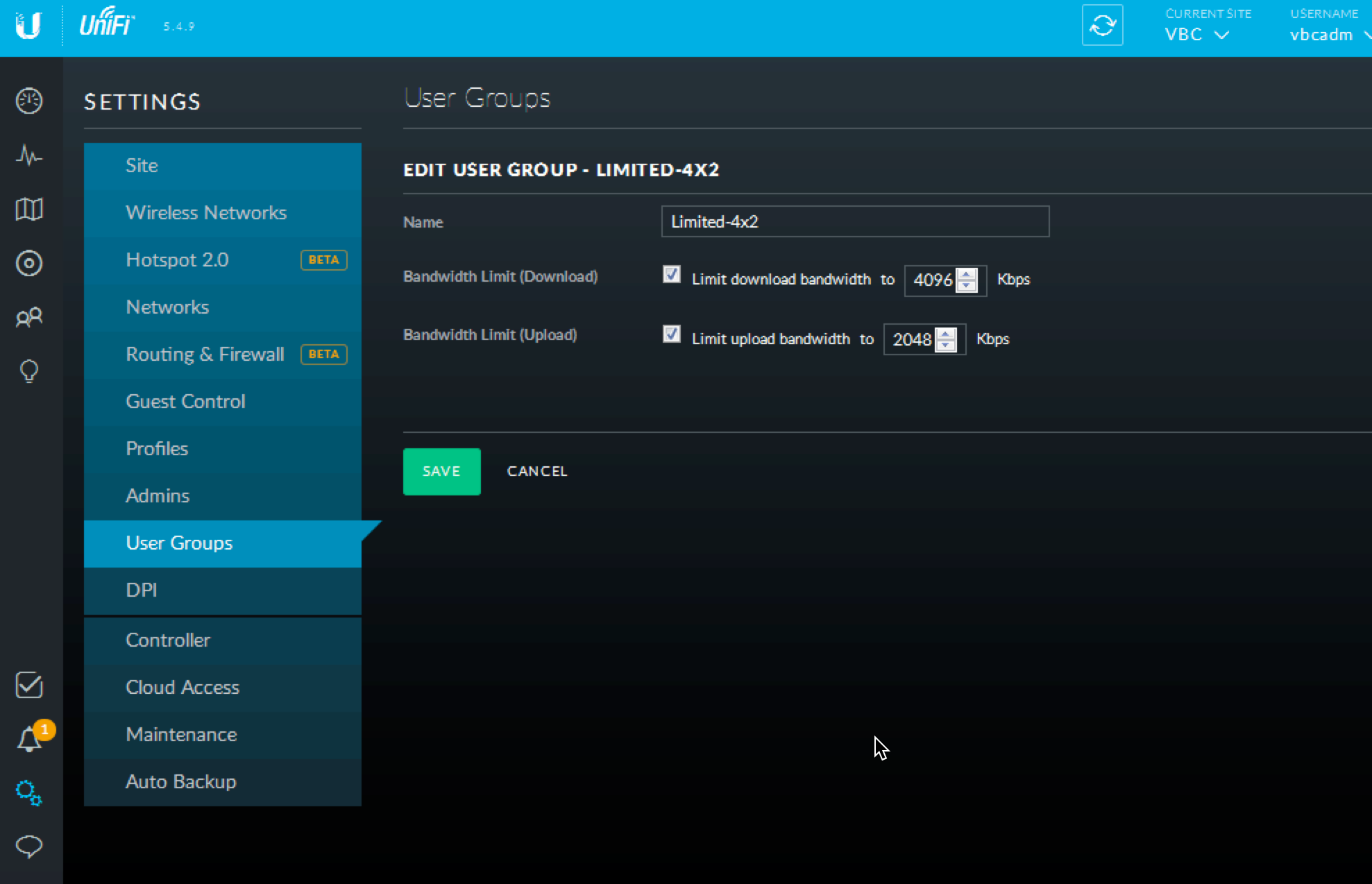Open the live chat bubble icon
This screenshot has width=1372, height=884.
click(x=29, y=846)
